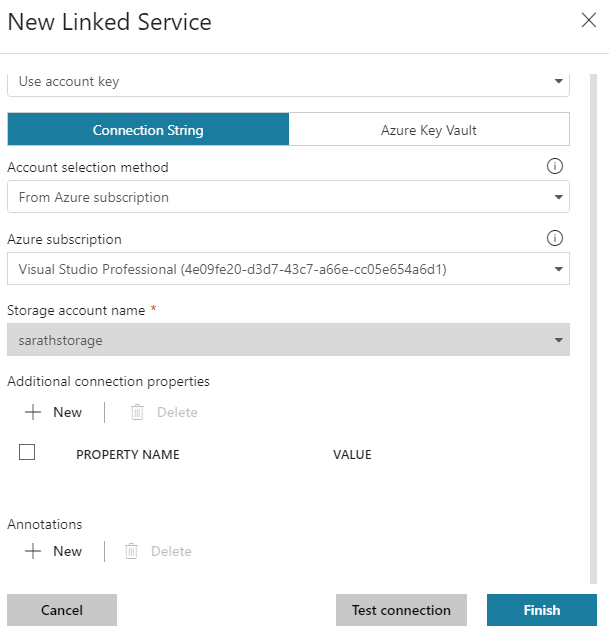The width and height of the screenshot is (609, 639).
Task: Click the trash icon under Annotations
Action: (131, 551)
